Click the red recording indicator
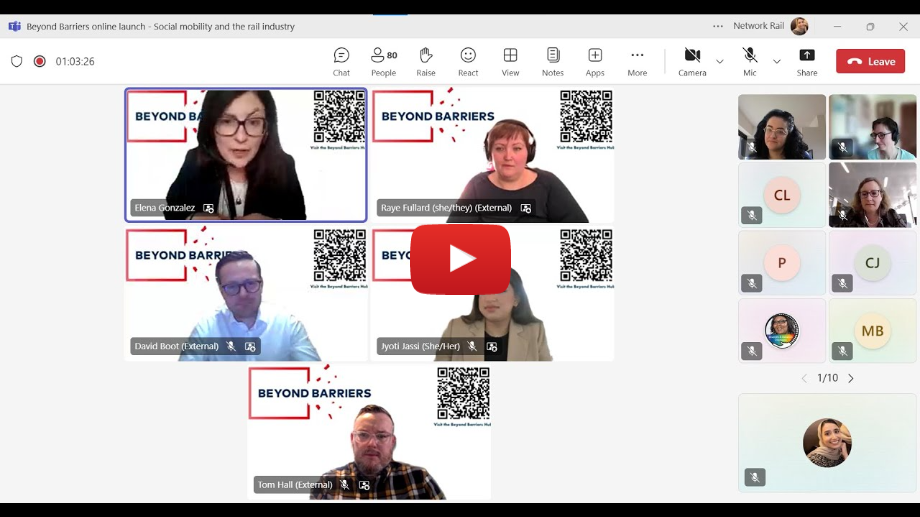Image resolution: width=920 pixels, height=517 pixels. (40, 61)
